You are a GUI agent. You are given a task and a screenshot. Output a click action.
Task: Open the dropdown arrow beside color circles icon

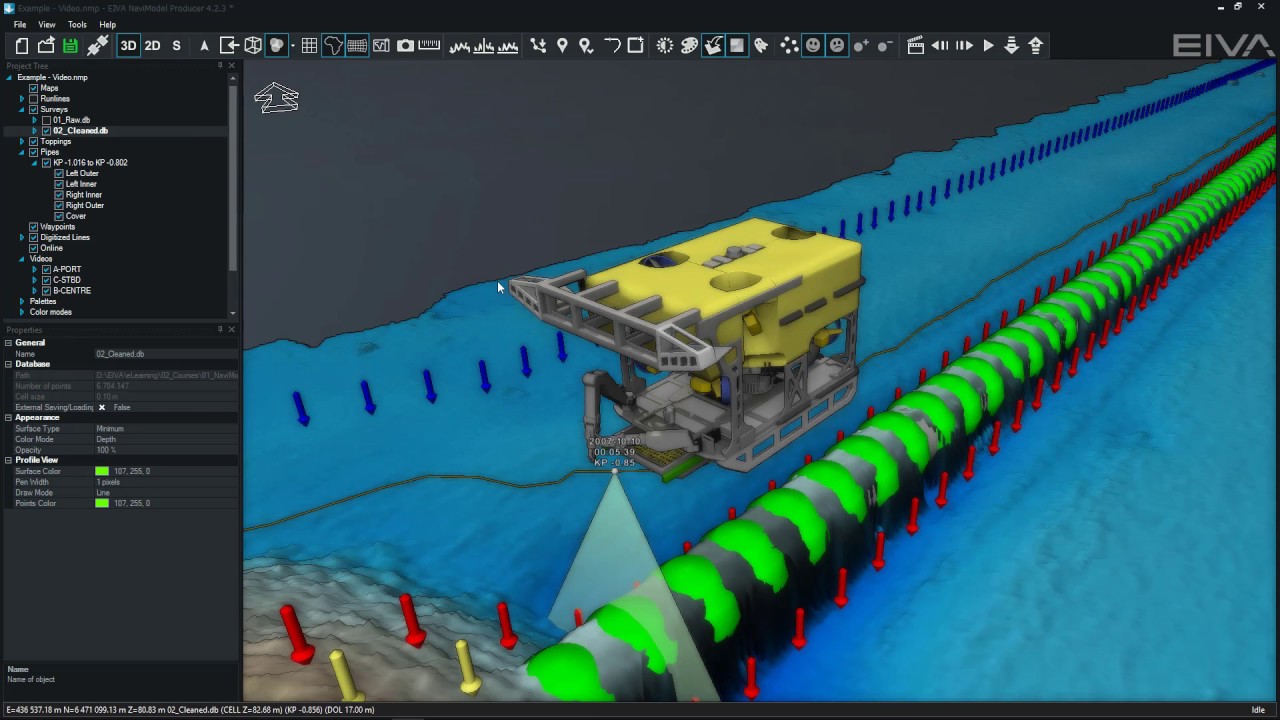[x=292, y=45]
